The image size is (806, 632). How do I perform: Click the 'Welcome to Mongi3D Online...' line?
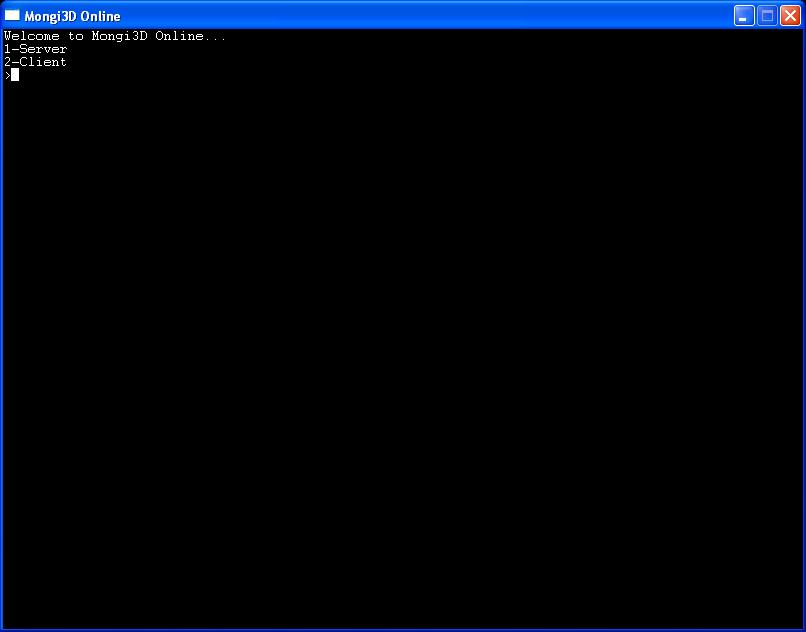click(x=115, y=36)
